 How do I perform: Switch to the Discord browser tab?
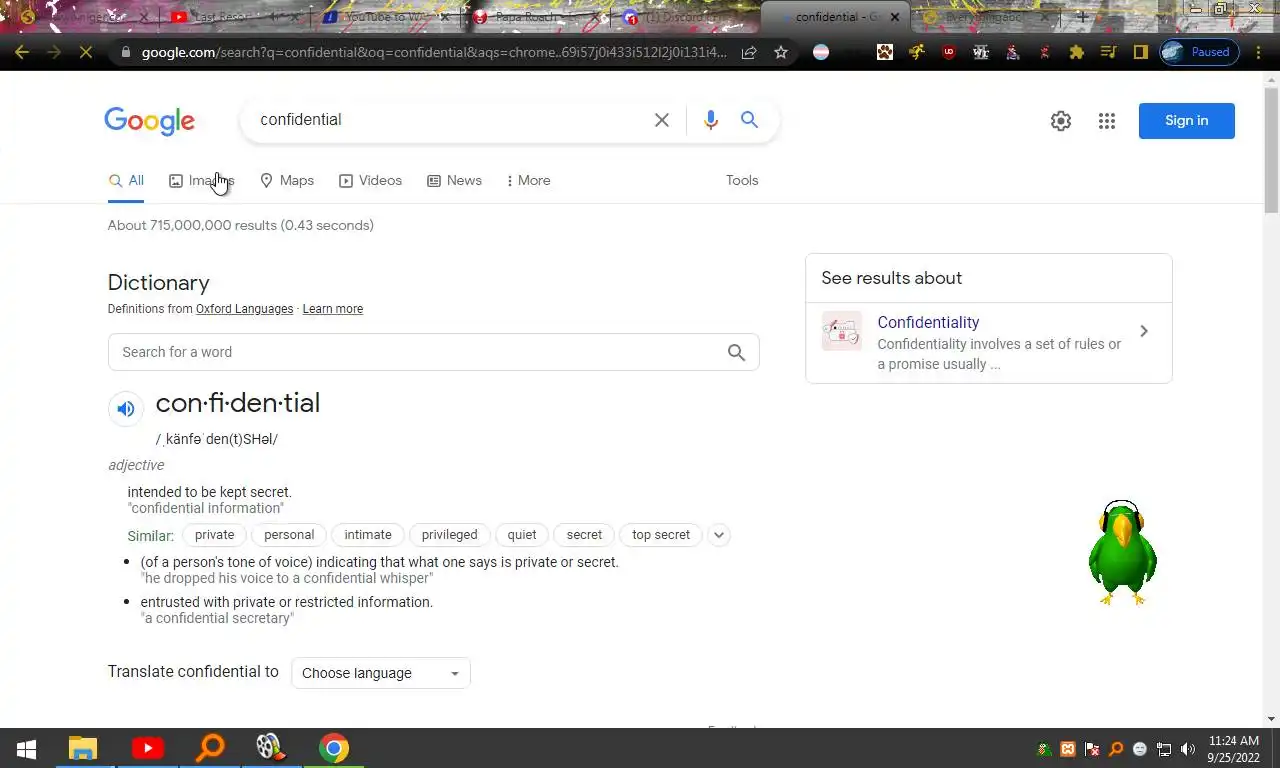[685, 17]
